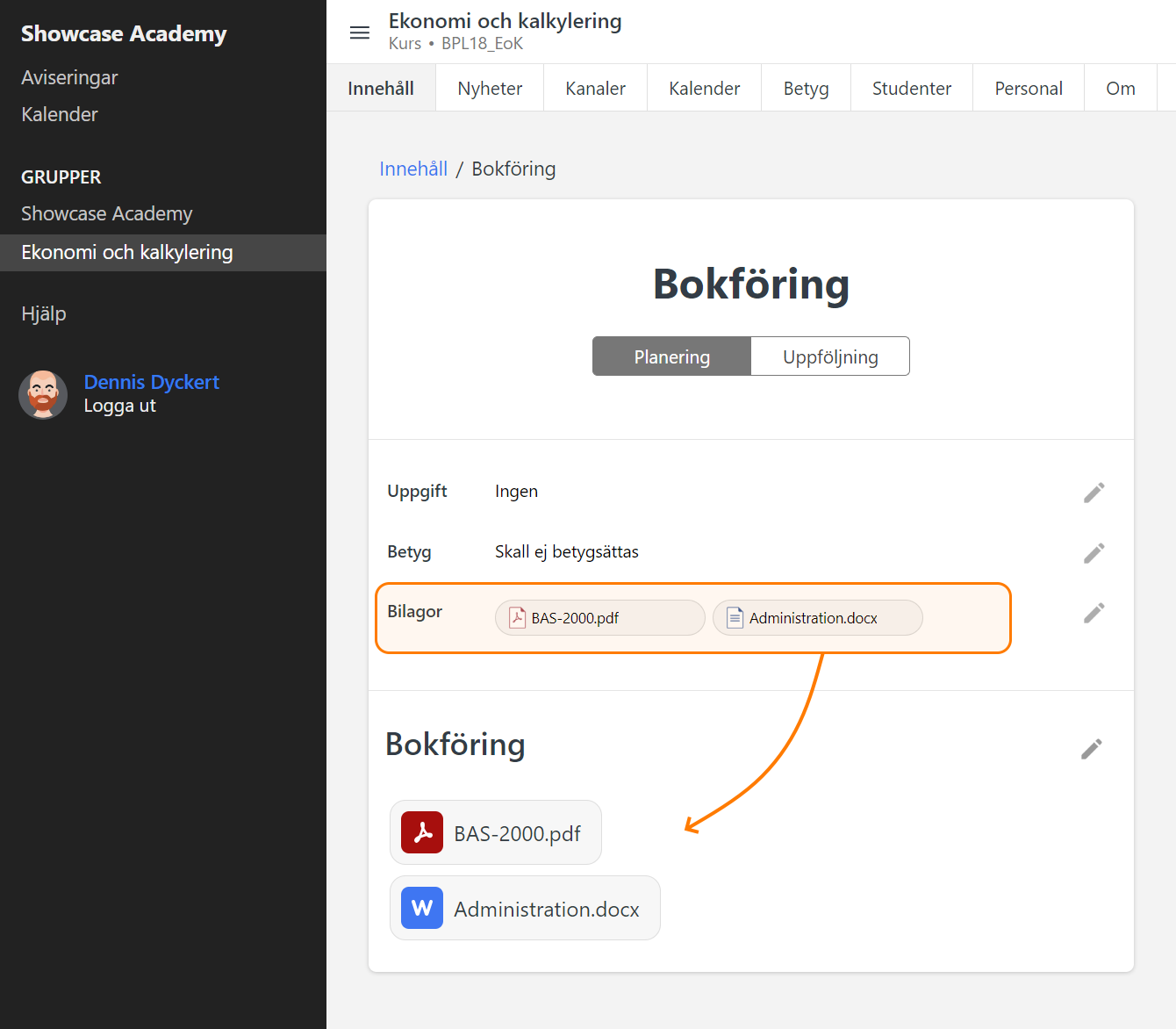Click the pencil icon beside Uppgift
Viewport: 1176px width, 1029px height.
1094,493
